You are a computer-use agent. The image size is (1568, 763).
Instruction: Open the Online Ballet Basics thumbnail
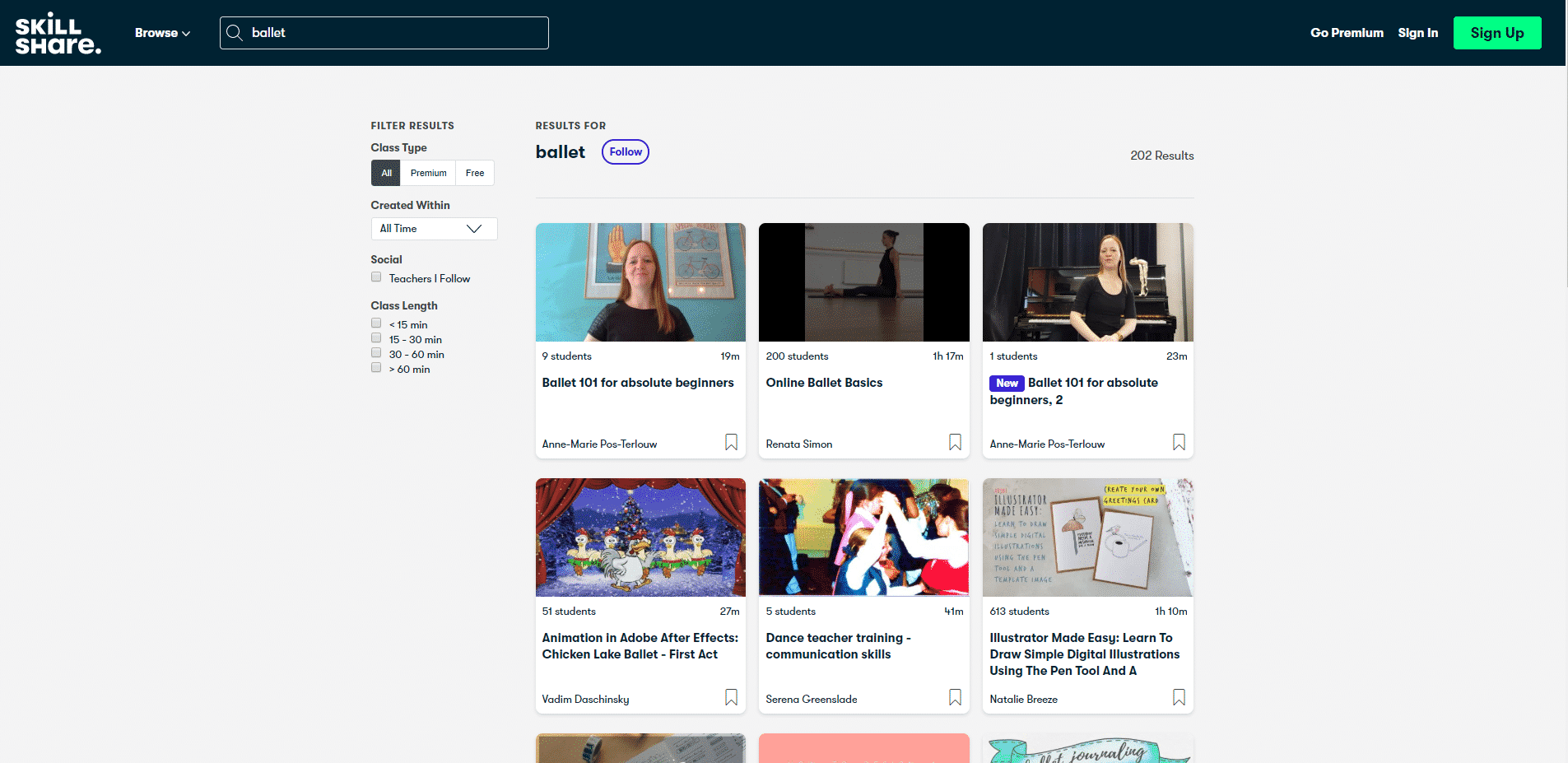coord(863,282)
